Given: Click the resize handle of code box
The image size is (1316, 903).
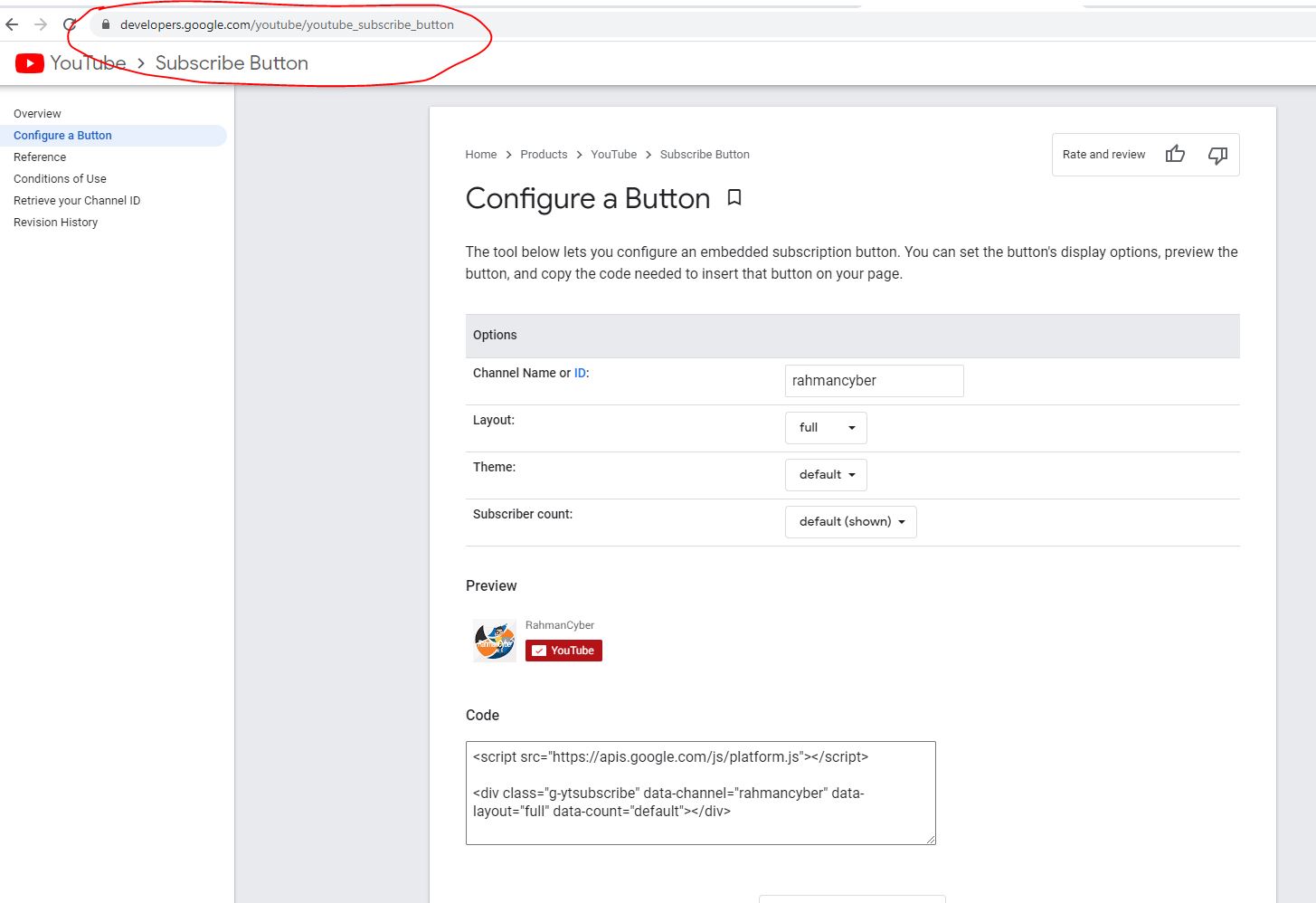Looking at the screenshot, I should (x=930, y=839).
